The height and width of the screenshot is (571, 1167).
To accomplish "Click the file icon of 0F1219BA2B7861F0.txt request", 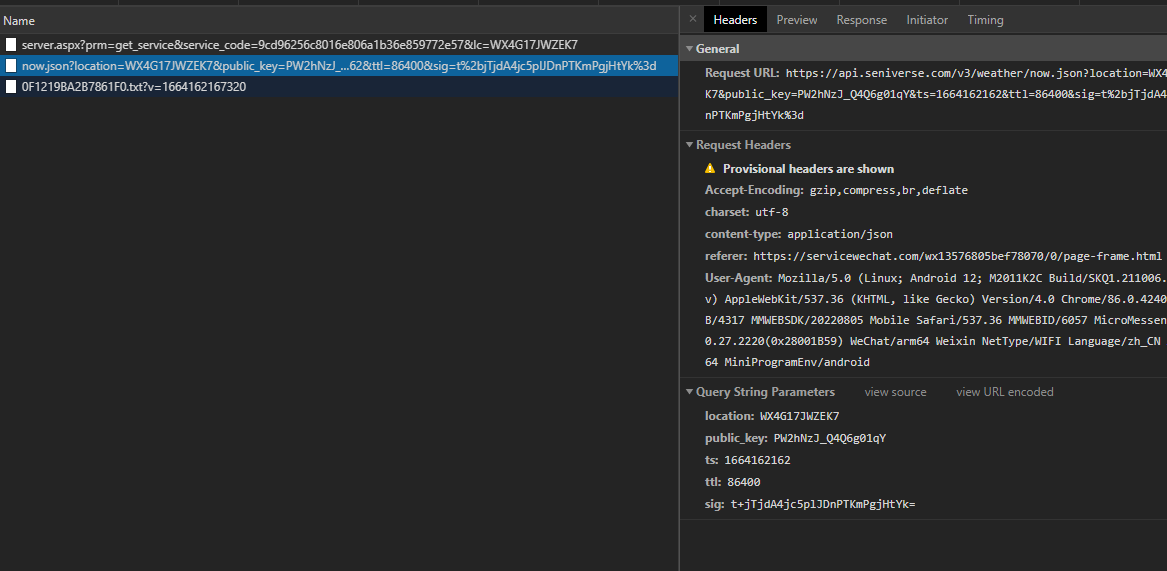I will [x=11, y=86].
